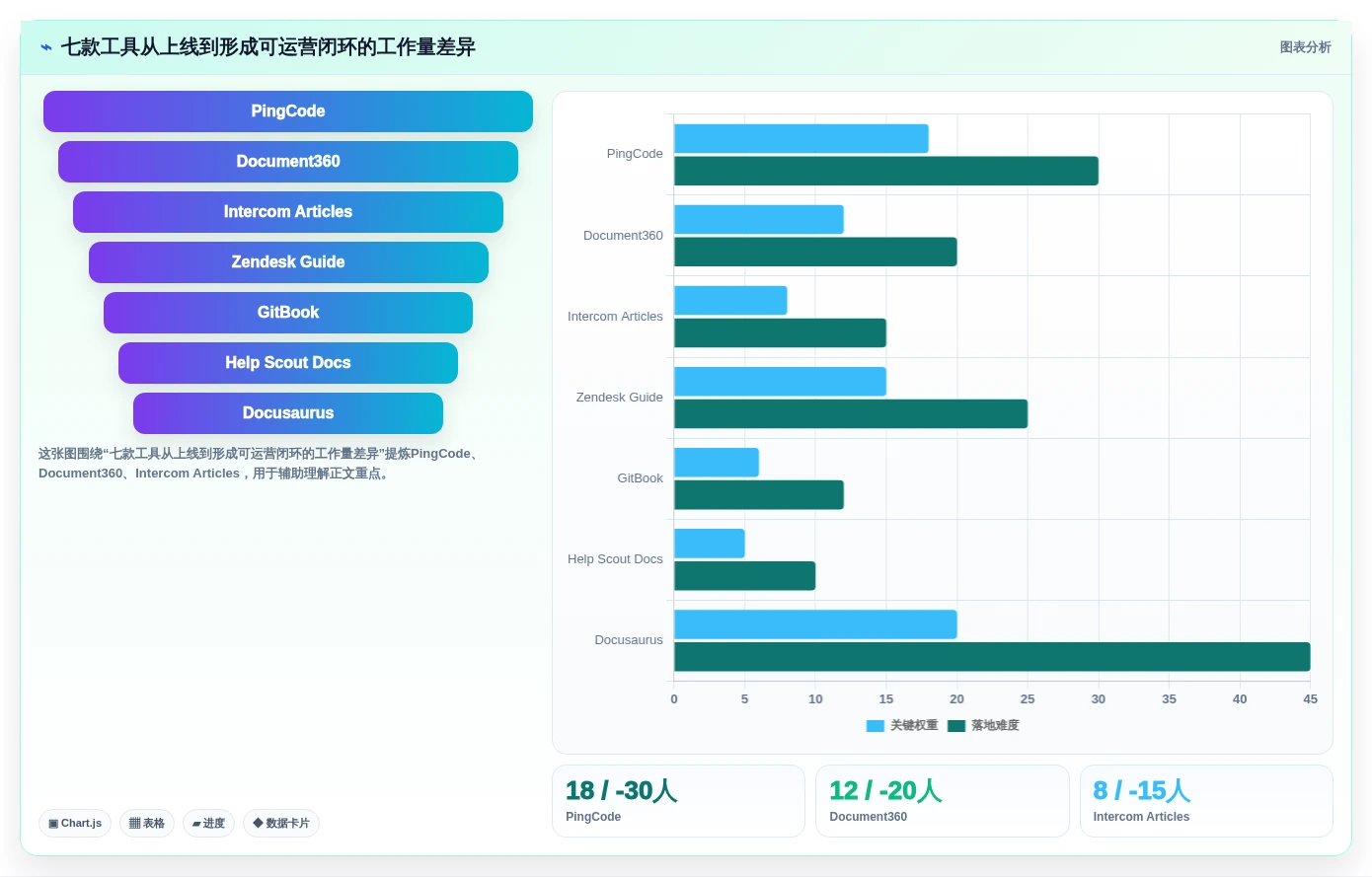Click the 图表分析 label in the header
Viewport: 1372px width, 877px height.
click(x=1305, y=47)
